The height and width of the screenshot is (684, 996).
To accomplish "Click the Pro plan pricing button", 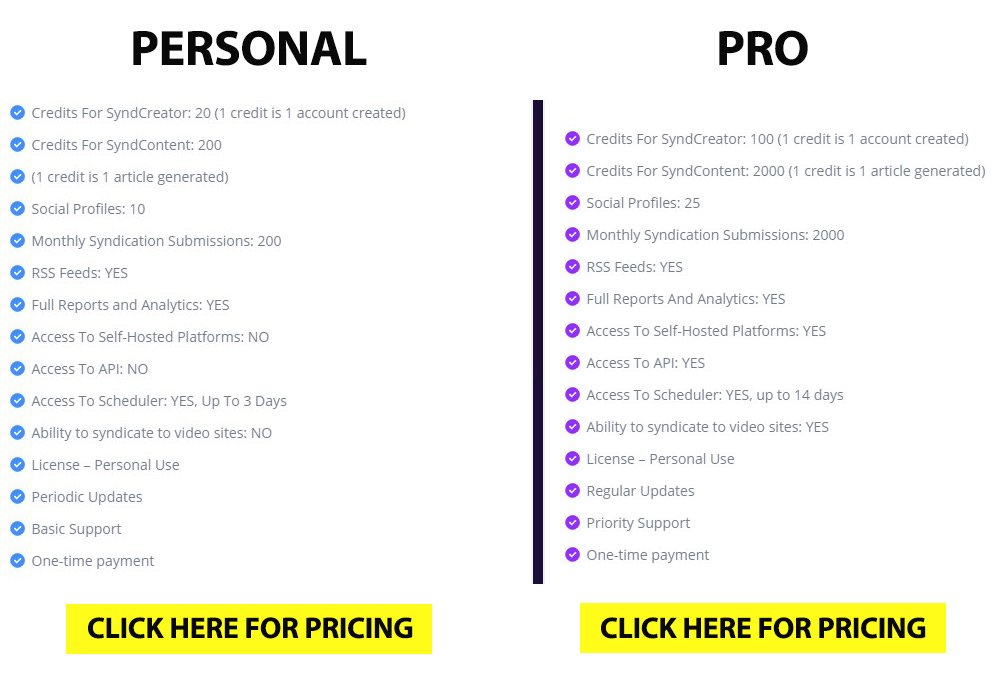I will (762, 628).
